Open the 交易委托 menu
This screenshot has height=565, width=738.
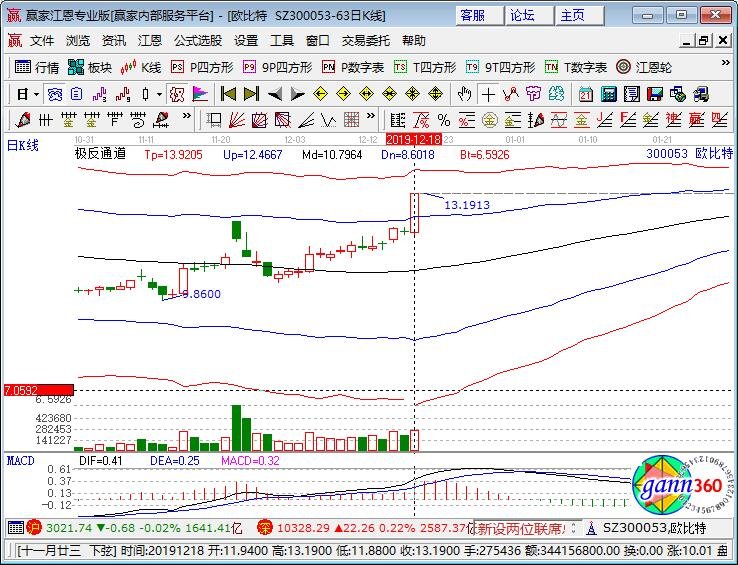(367, 41)
